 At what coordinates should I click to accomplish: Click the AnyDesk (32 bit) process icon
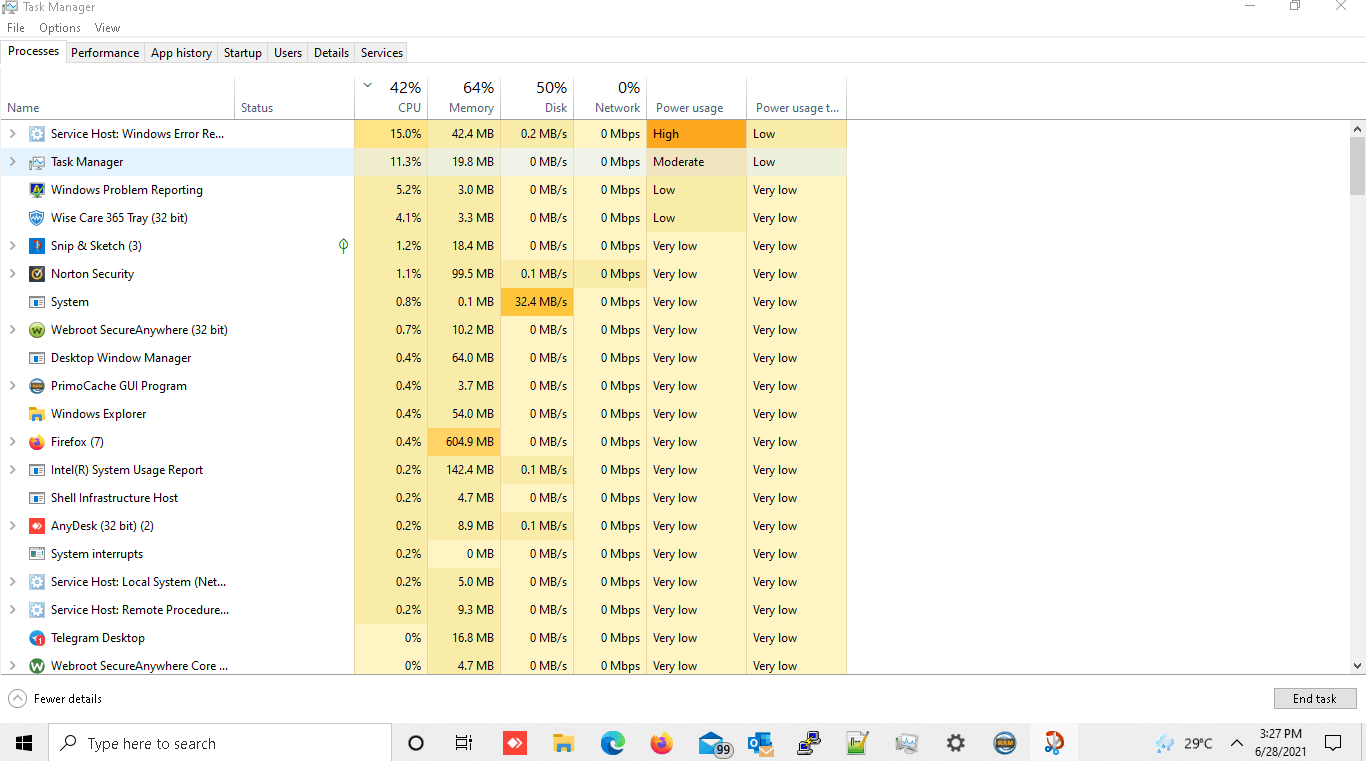(x=37, y=526)
